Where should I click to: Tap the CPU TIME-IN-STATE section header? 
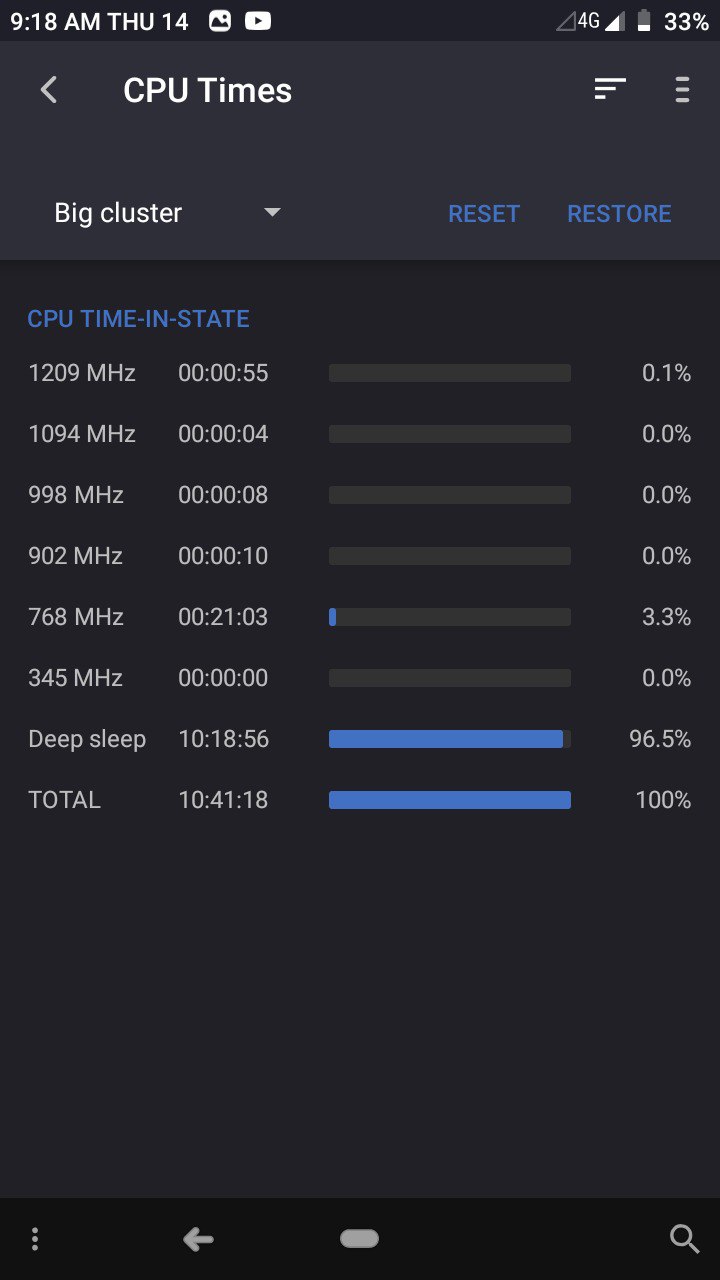138,319
